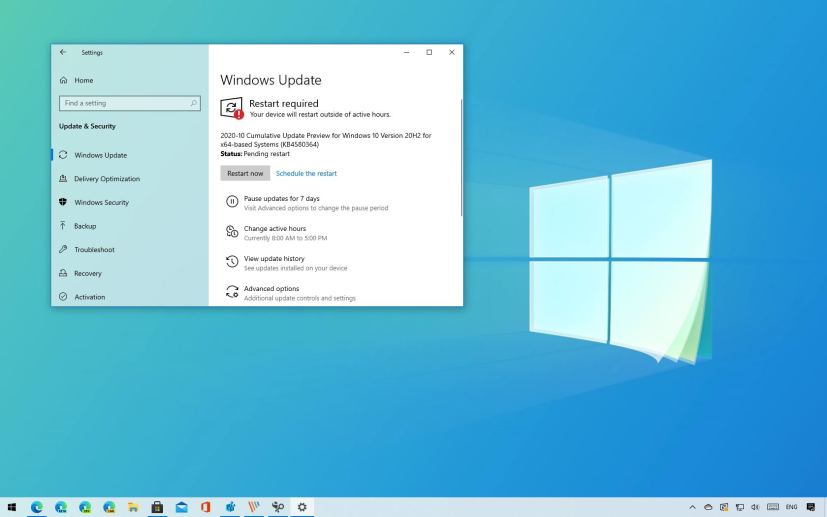827x517 pixels.
Task: Switch input language via ENG indicator
Action: point(792,507)
